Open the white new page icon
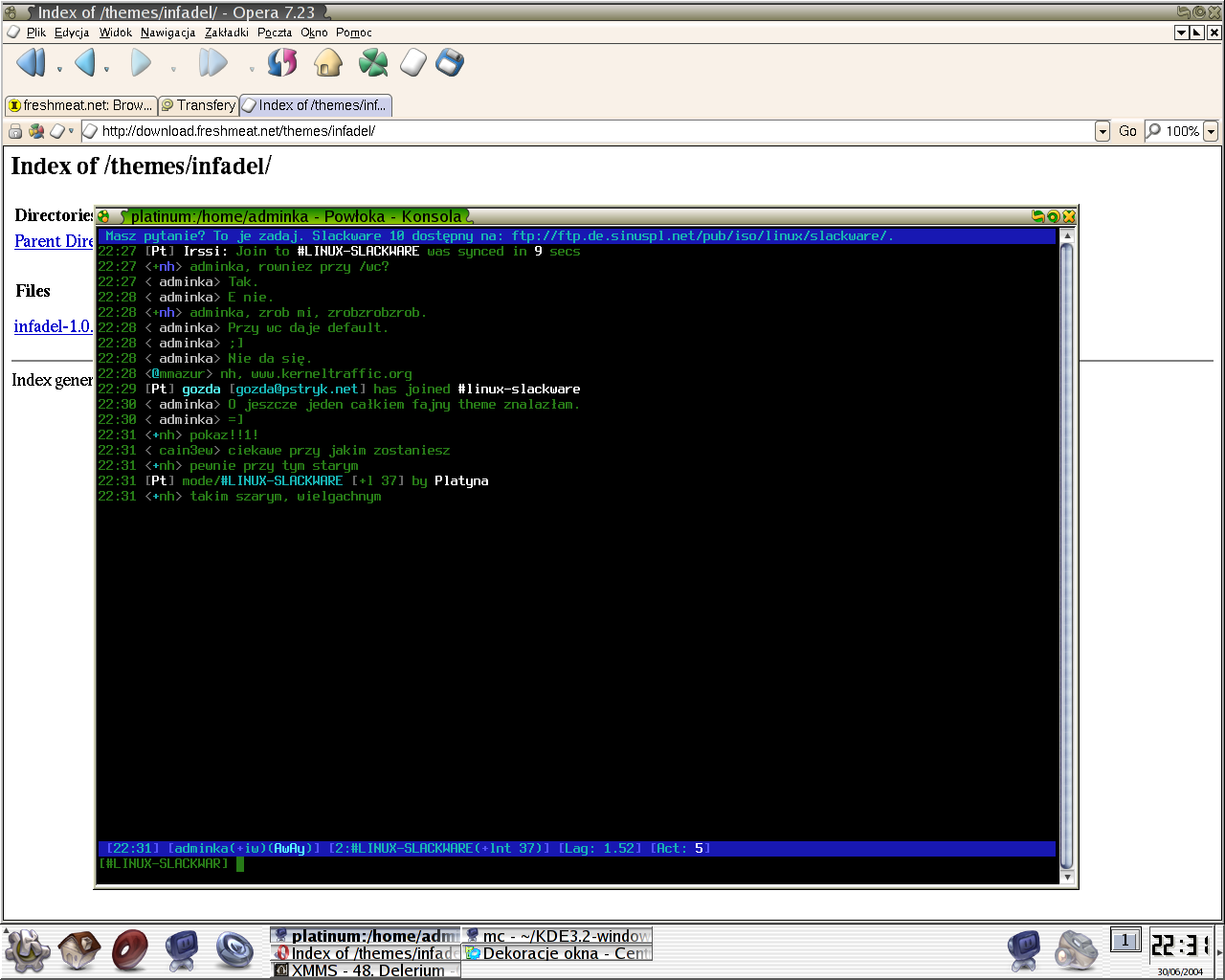 pyautogui.click(x=412, y=63)
